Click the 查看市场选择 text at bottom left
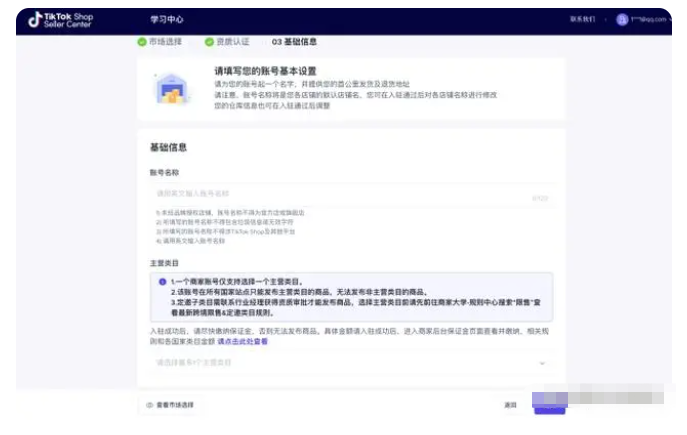Screen dimensions: 687x435 [175, 405]
